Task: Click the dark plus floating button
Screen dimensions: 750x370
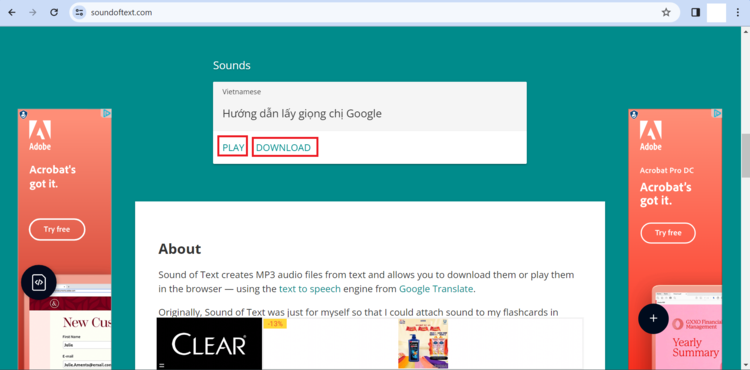Action: [653, 318]
